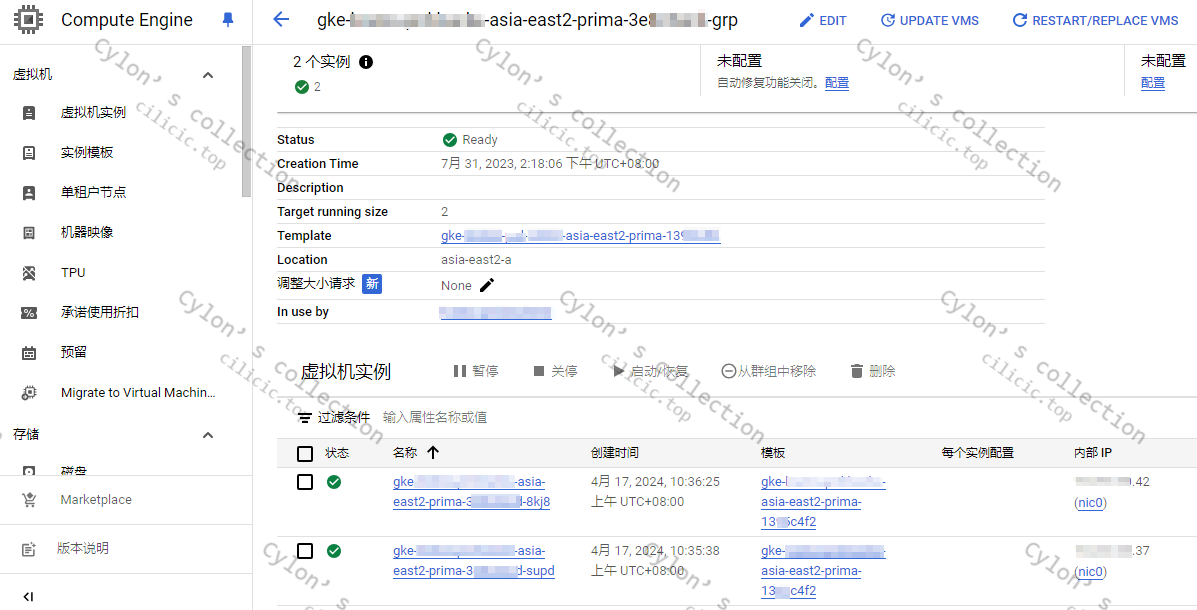This screenshot has height=610, width=1197.
Task: Click the 机器映像 sidebar icon
Action: pos(29,233)
